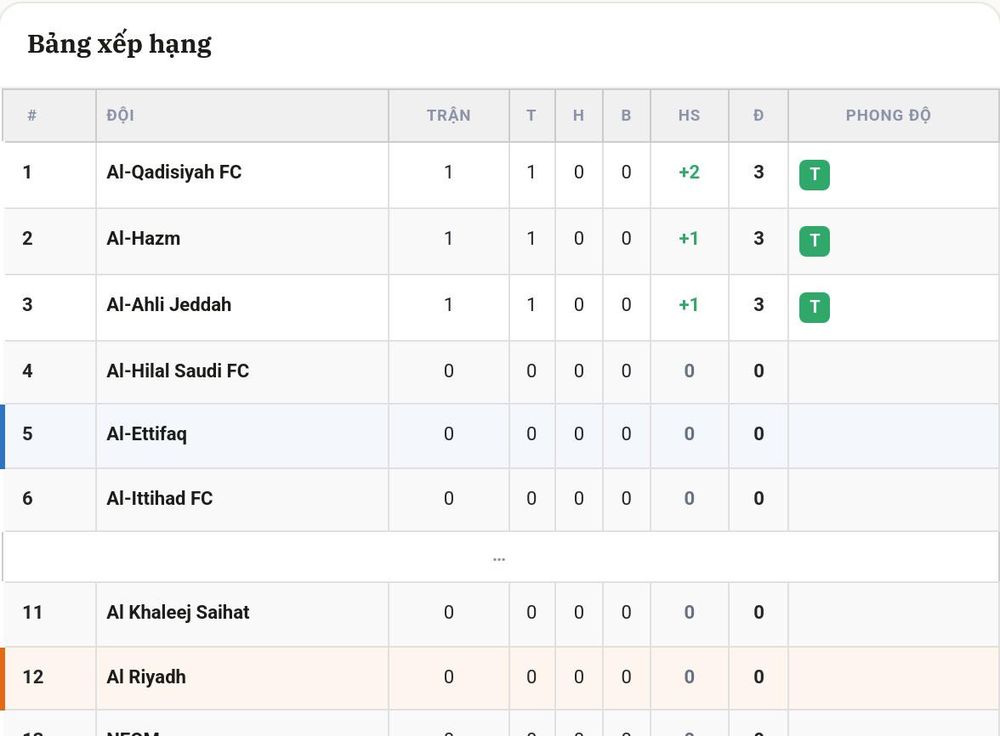
Task: Click Al-Qadisiyah FC +2 goal difference
Action: pos(689,172)
